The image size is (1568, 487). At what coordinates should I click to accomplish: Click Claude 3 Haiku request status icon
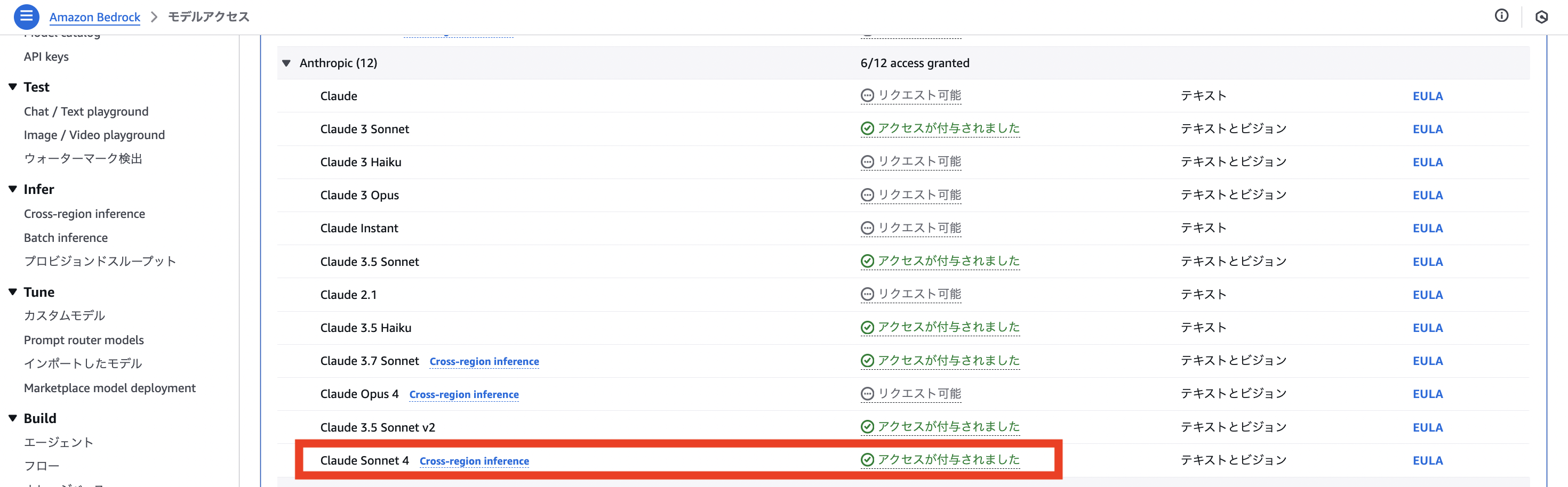tap(867, 162)
